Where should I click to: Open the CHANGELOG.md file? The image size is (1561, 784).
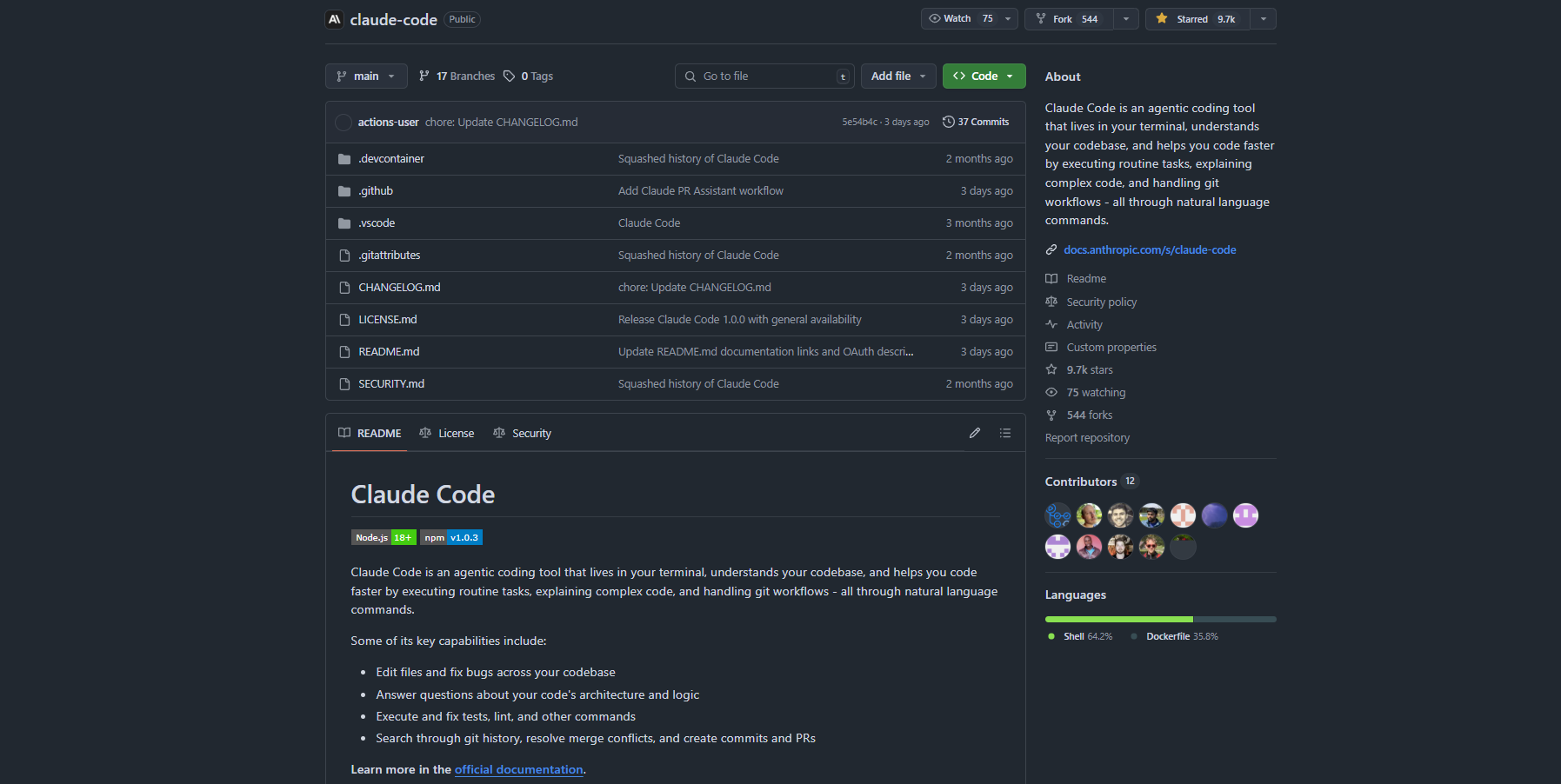tap(399, 288)
